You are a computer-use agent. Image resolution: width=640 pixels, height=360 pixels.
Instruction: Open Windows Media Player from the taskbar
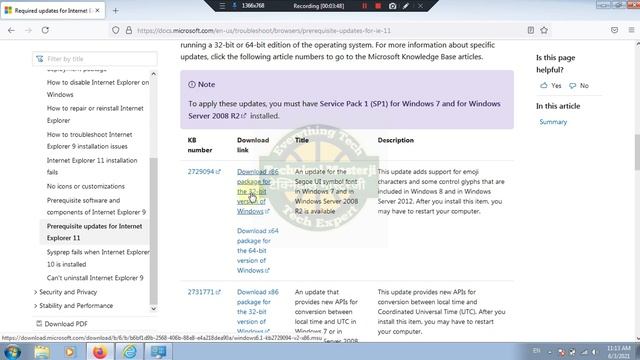(x=69, y=352)
